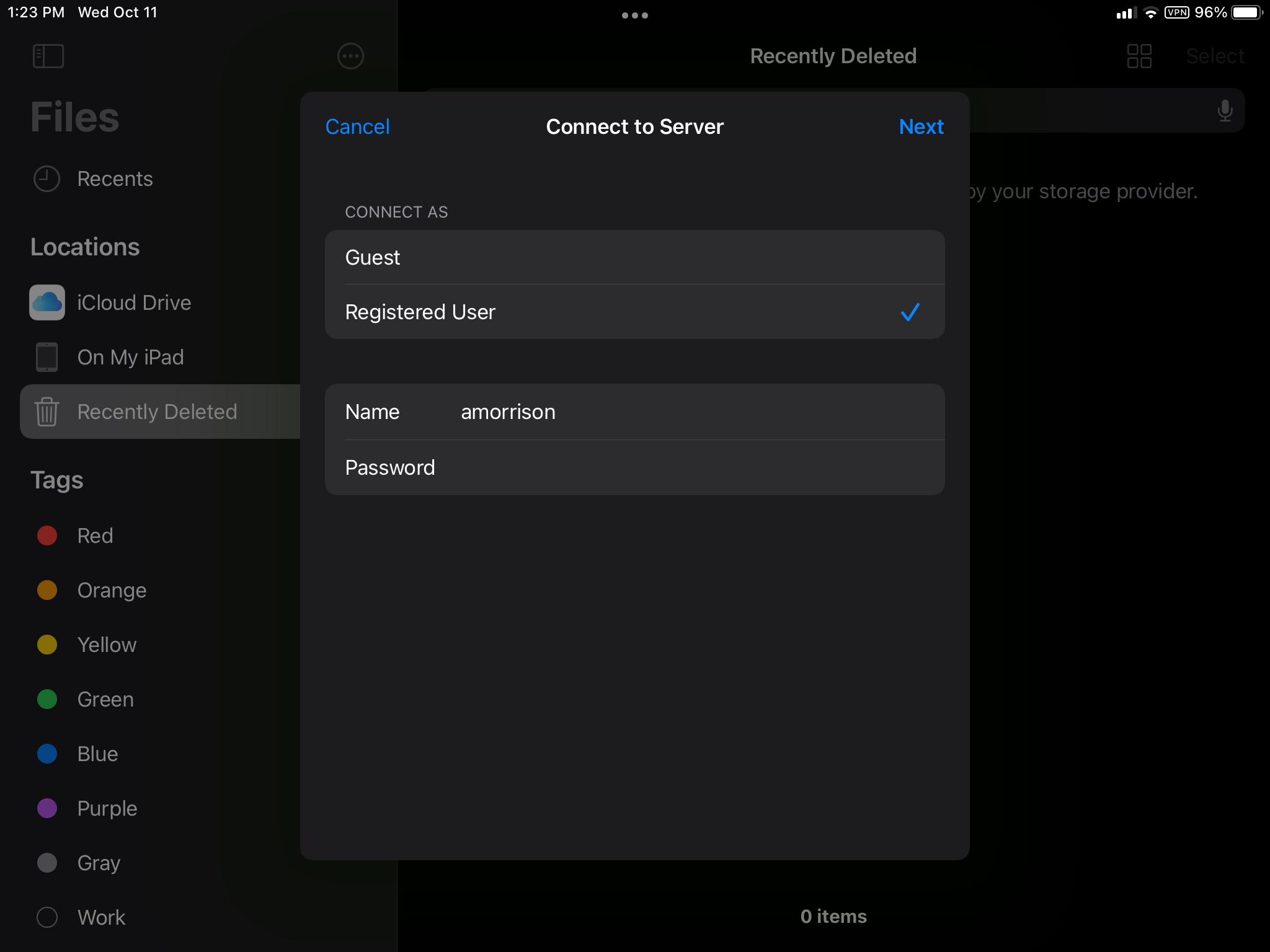Toggle the sidebar panel icon

(x=48, y=56)
